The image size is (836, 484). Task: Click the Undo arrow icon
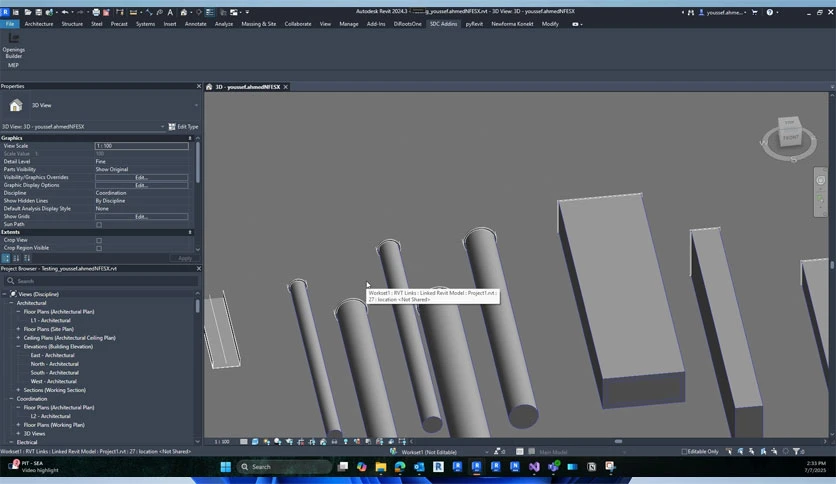click(x=65, y=12)
